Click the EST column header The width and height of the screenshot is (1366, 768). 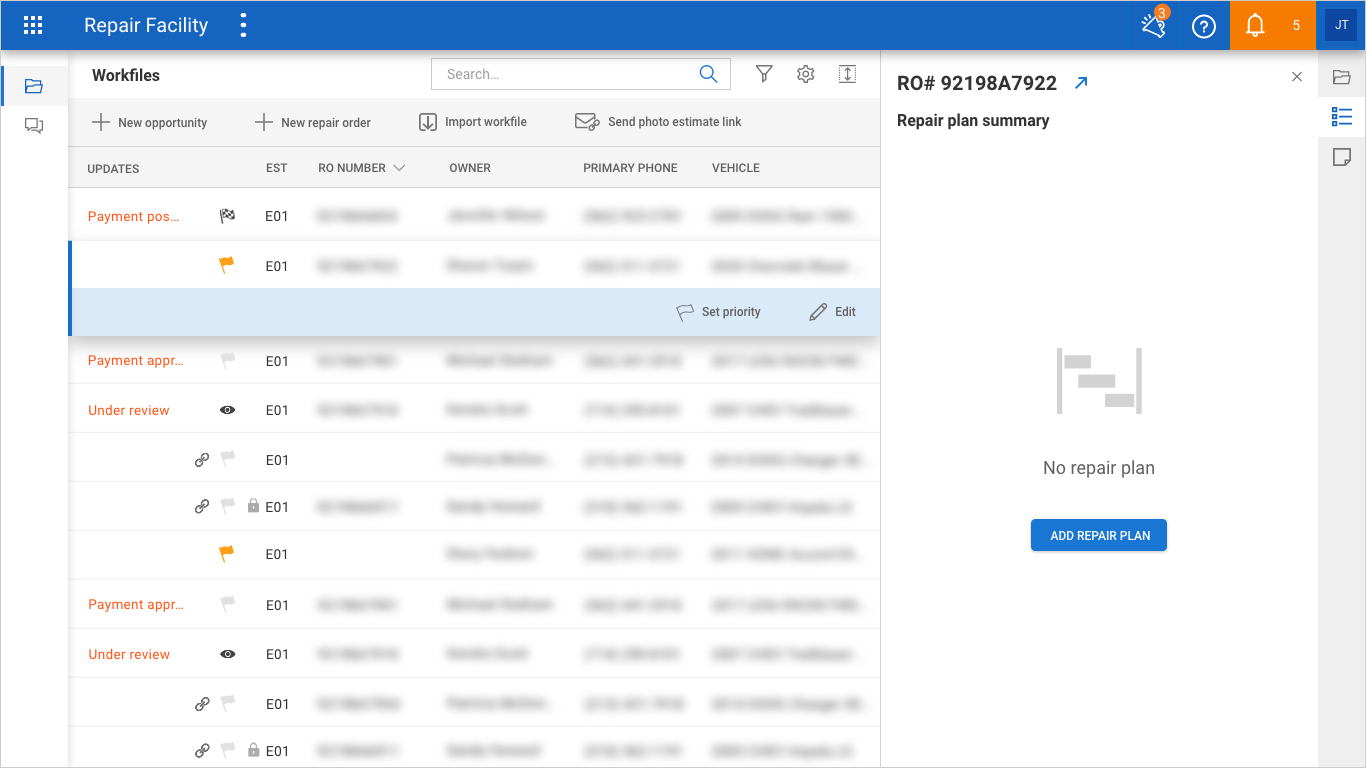277,168
